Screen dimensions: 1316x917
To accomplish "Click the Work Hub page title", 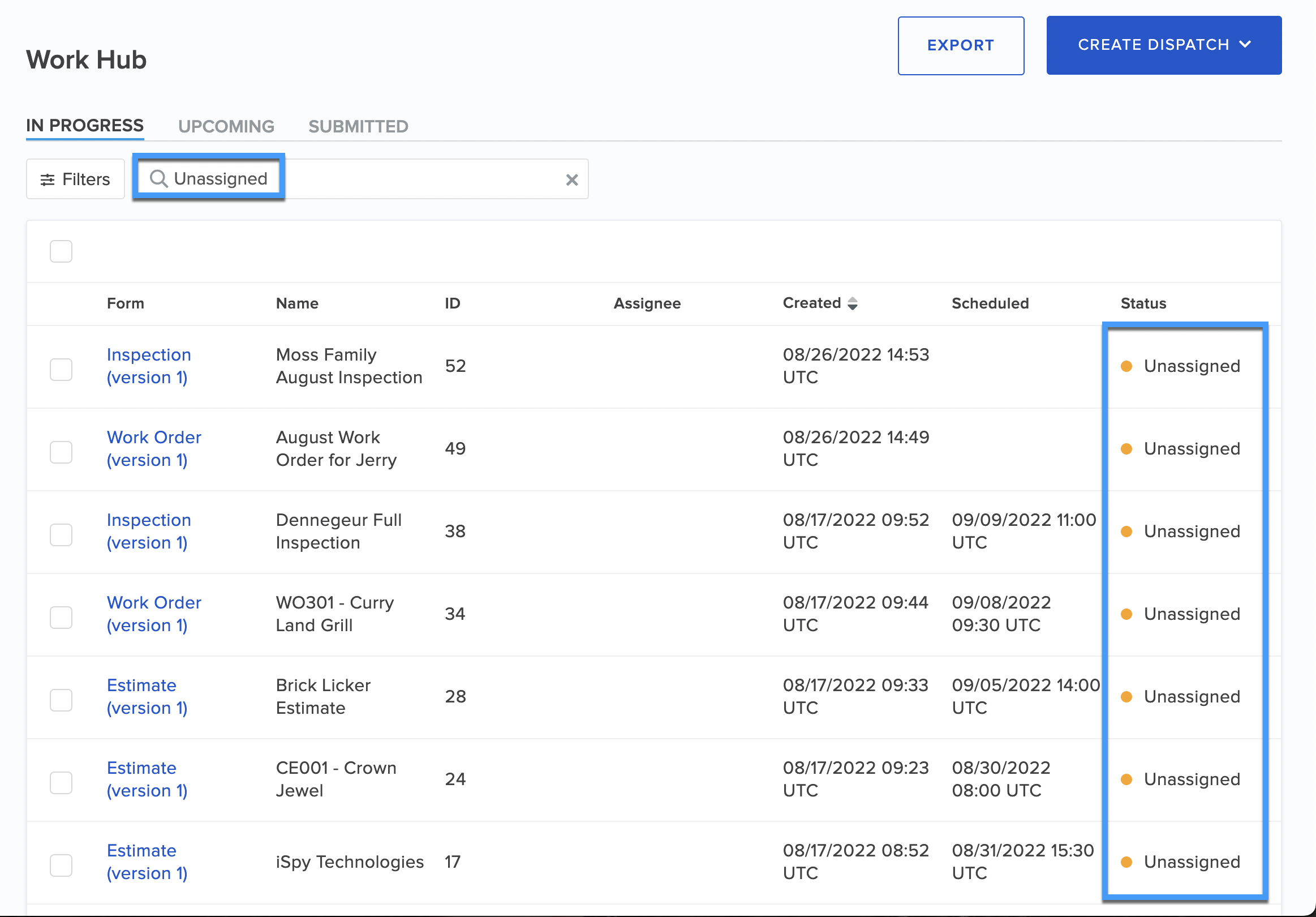I will pos(87,59).
